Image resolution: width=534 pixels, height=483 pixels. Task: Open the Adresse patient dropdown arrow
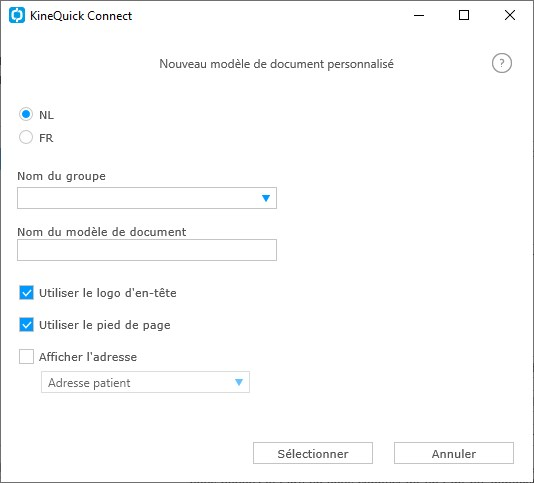(x=239, y=383)
